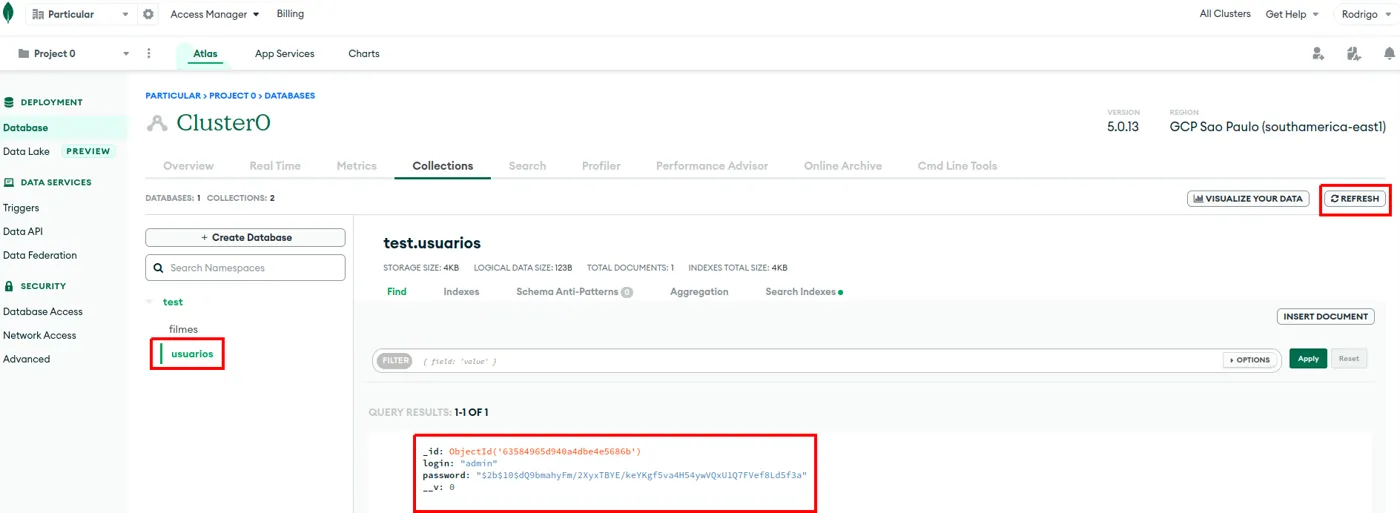The image size is (1400, 513).
Task: Focus the filter query input field
Action: tap(820, 360)
